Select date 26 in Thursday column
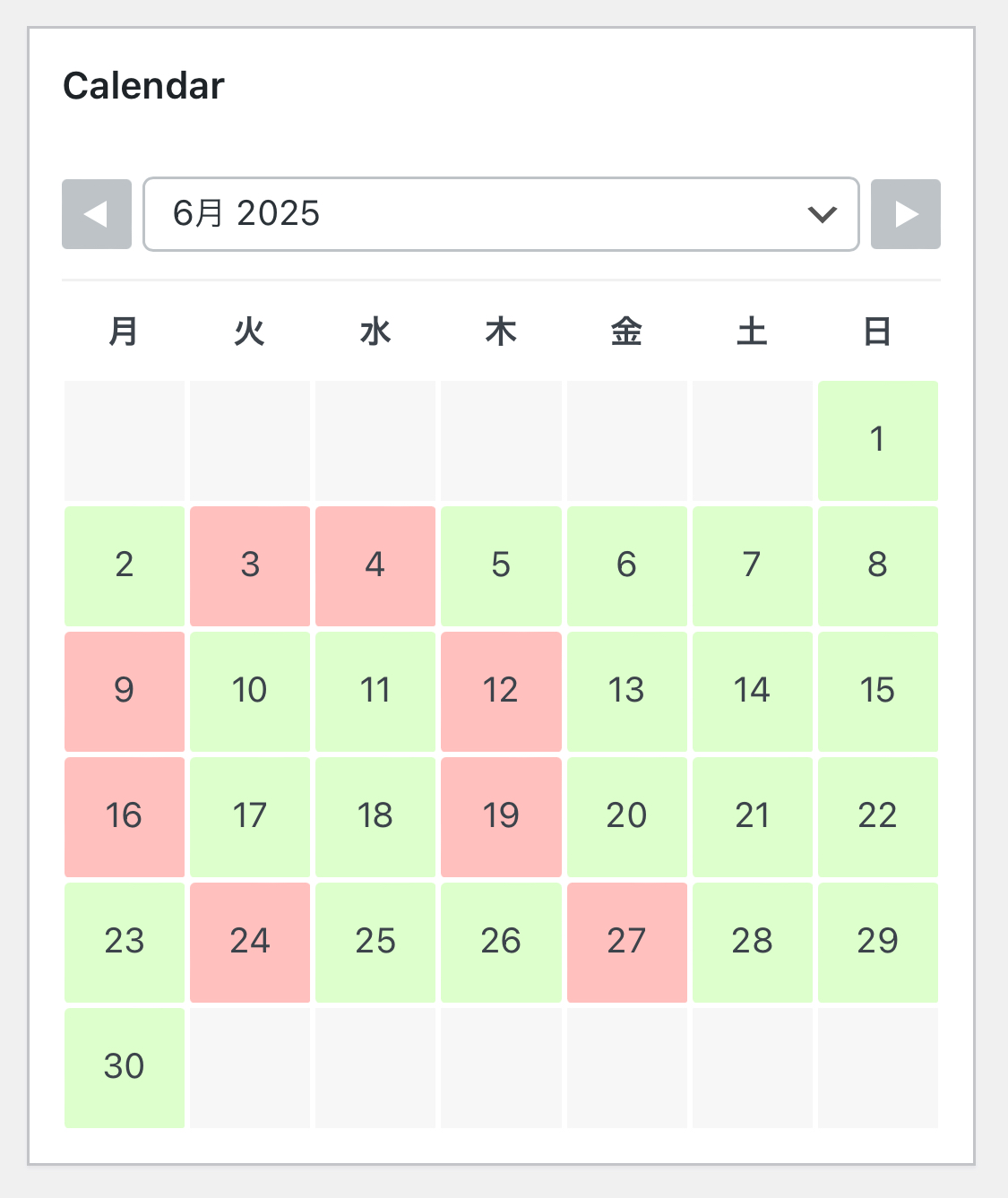The width and height of the screenshot is (1008, 1198). pos(501,943)
